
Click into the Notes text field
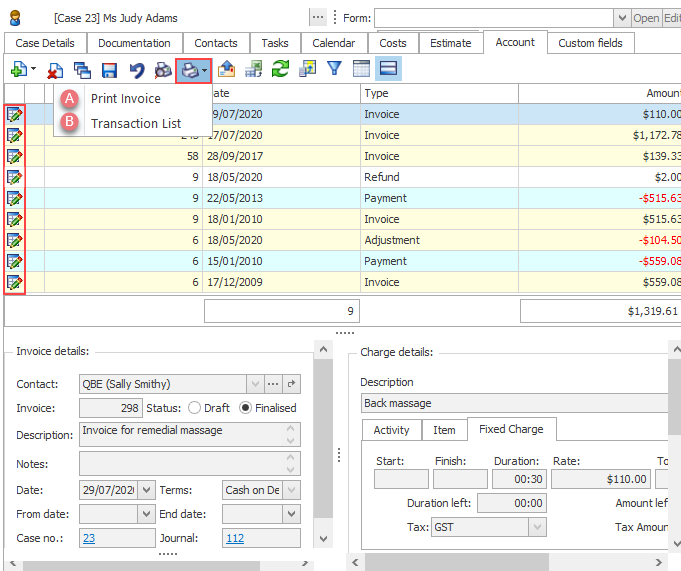(x=190, y=464)
